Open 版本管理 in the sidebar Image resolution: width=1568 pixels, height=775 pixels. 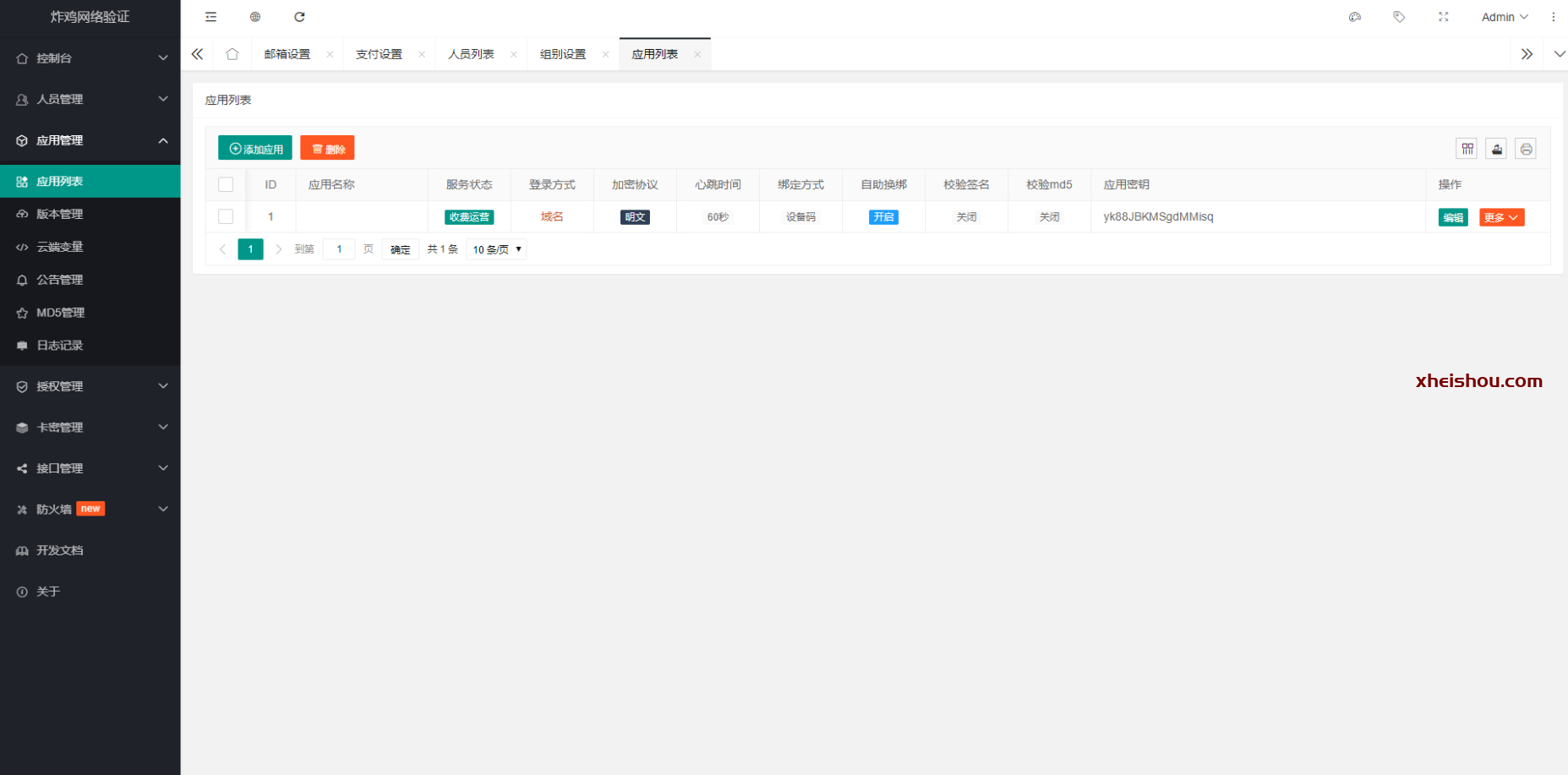pyautogui.click(x=90, y=214)
